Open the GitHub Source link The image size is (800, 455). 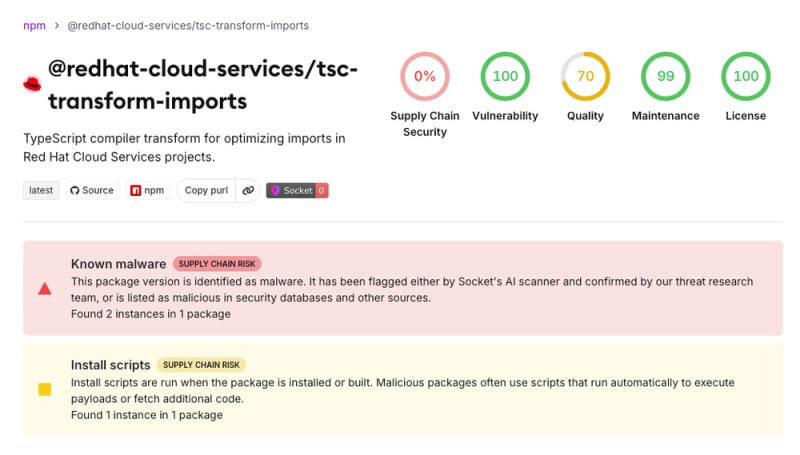click(92, 190)
